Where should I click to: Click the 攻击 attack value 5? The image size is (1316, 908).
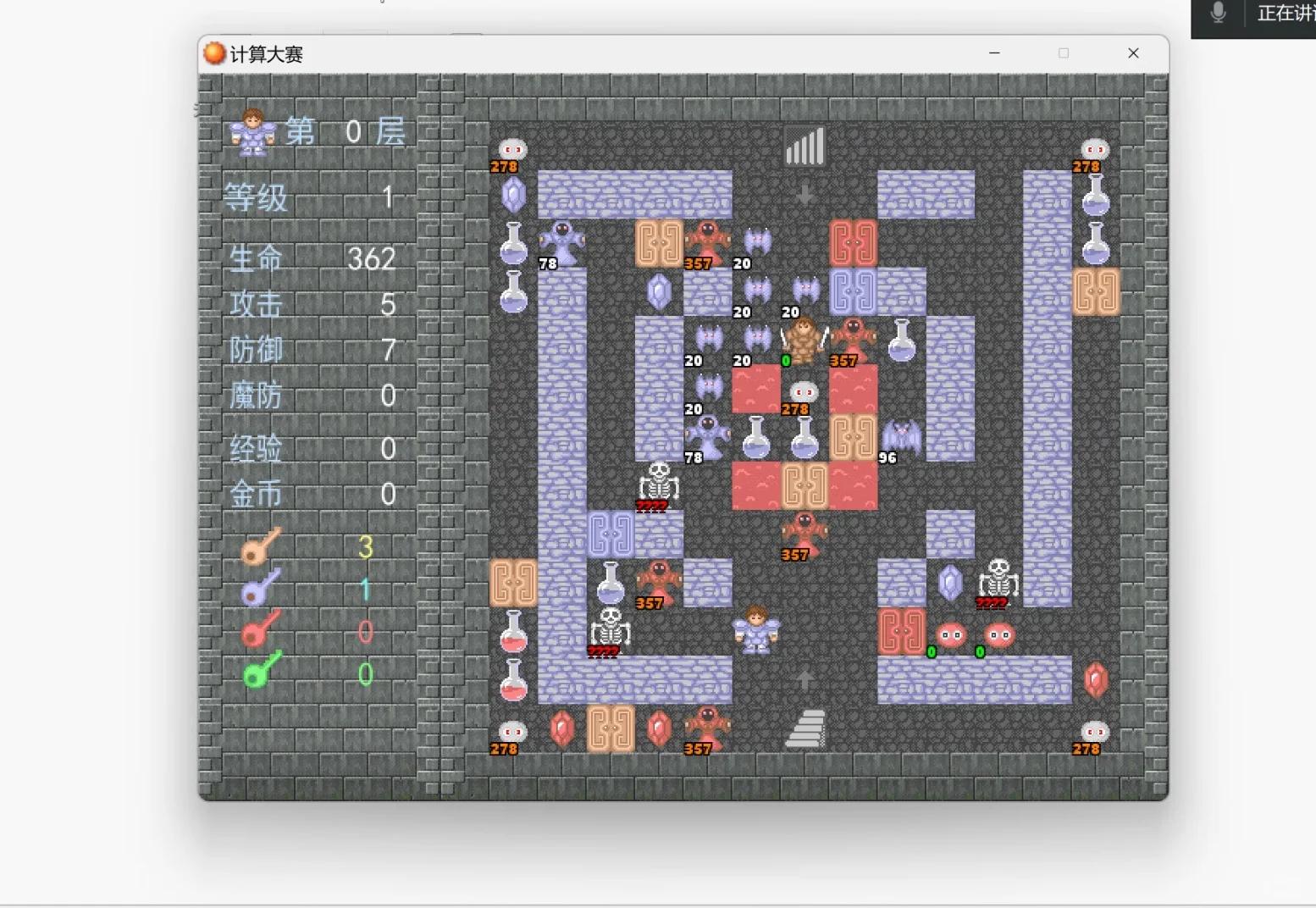[388, 304]
